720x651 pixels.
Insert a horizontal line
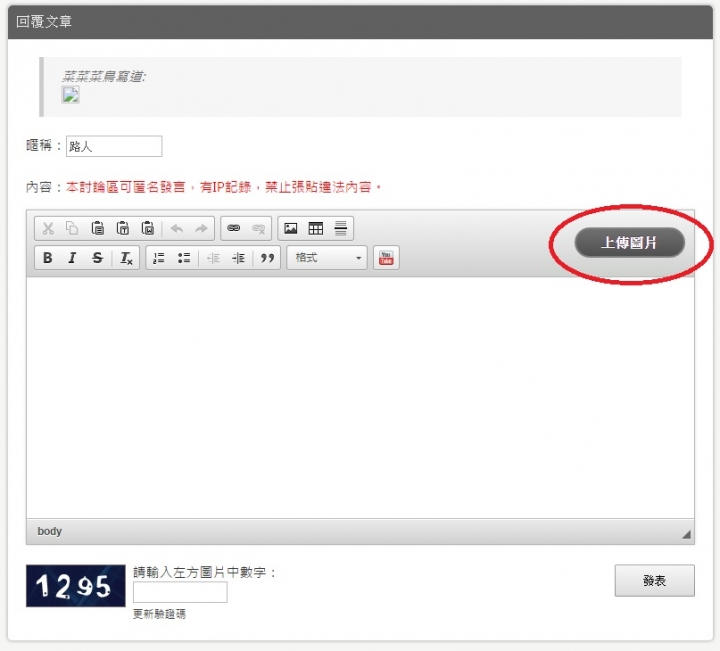340,228
